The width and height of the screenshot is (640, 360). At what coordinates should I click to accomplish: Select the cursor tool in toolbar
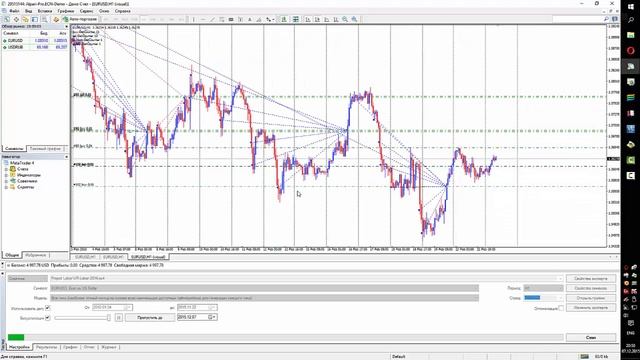tap(7, 19)
